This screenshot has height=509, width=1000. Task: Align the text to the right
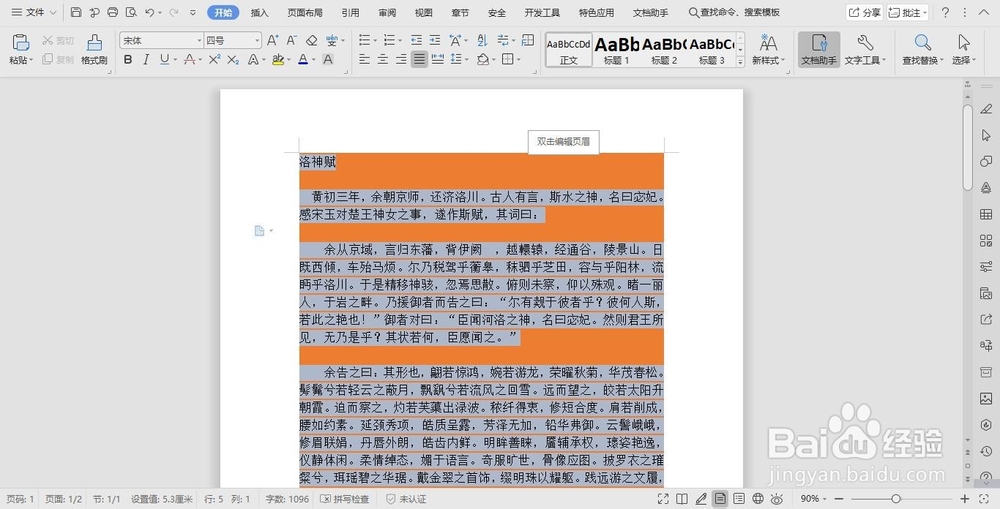pos(401,59)
